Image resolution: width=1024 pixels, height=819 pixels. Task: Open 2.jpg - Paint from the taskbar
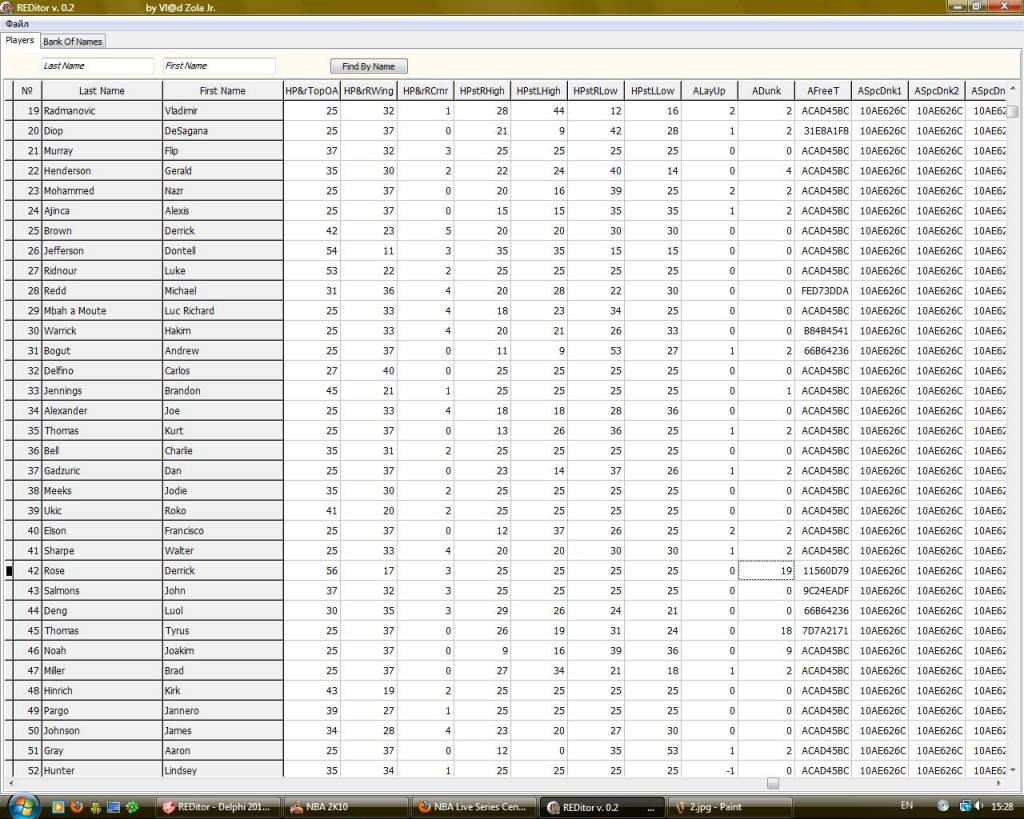(x=727, y=807)
